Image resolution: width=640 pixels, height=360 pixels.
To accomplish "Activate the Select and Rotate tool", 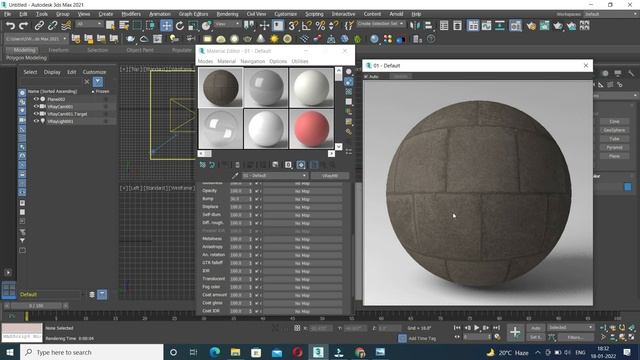I will click(180, 26).
